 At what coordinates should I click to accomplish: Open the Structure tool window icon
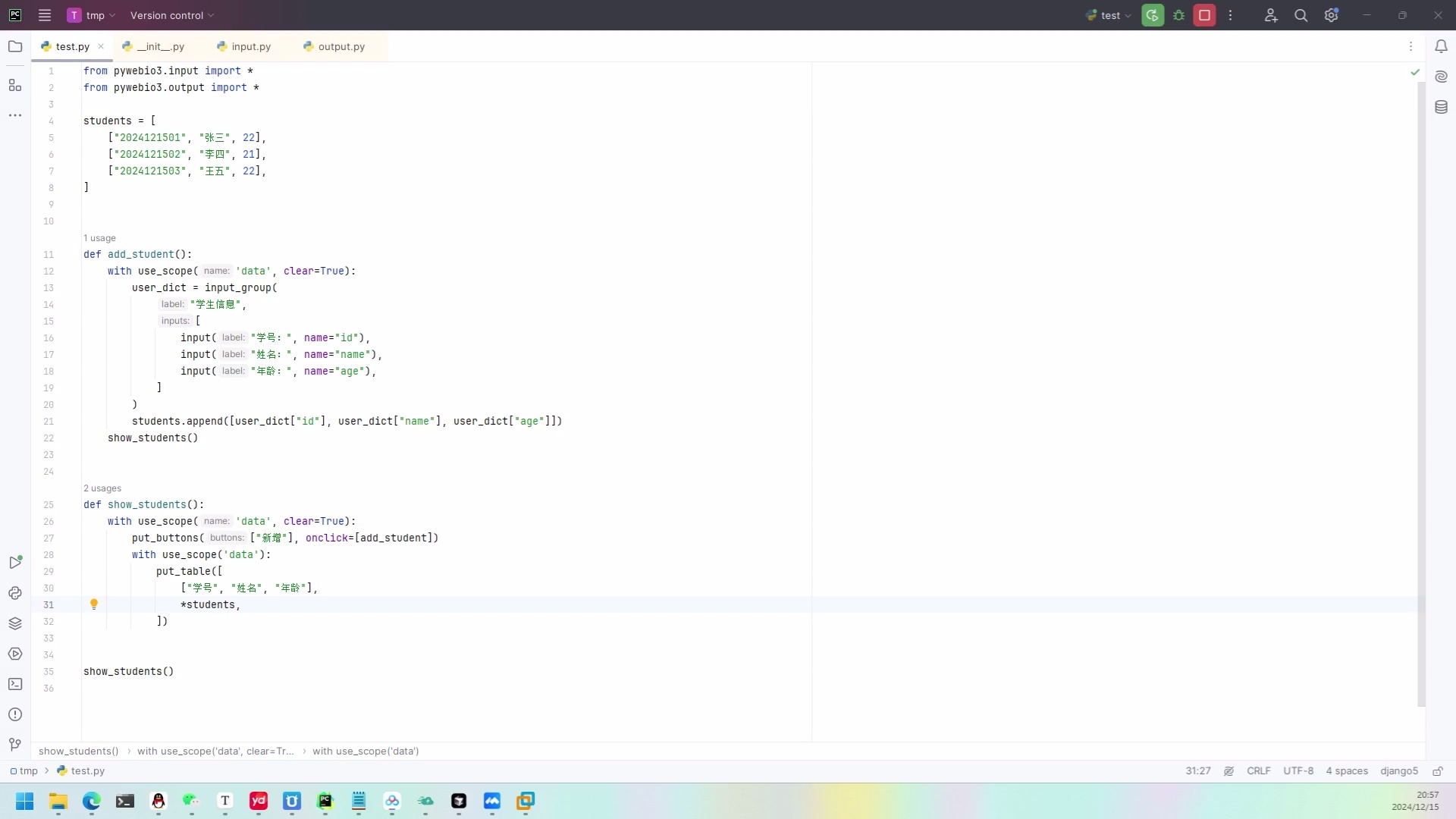(x=15, y=85)
